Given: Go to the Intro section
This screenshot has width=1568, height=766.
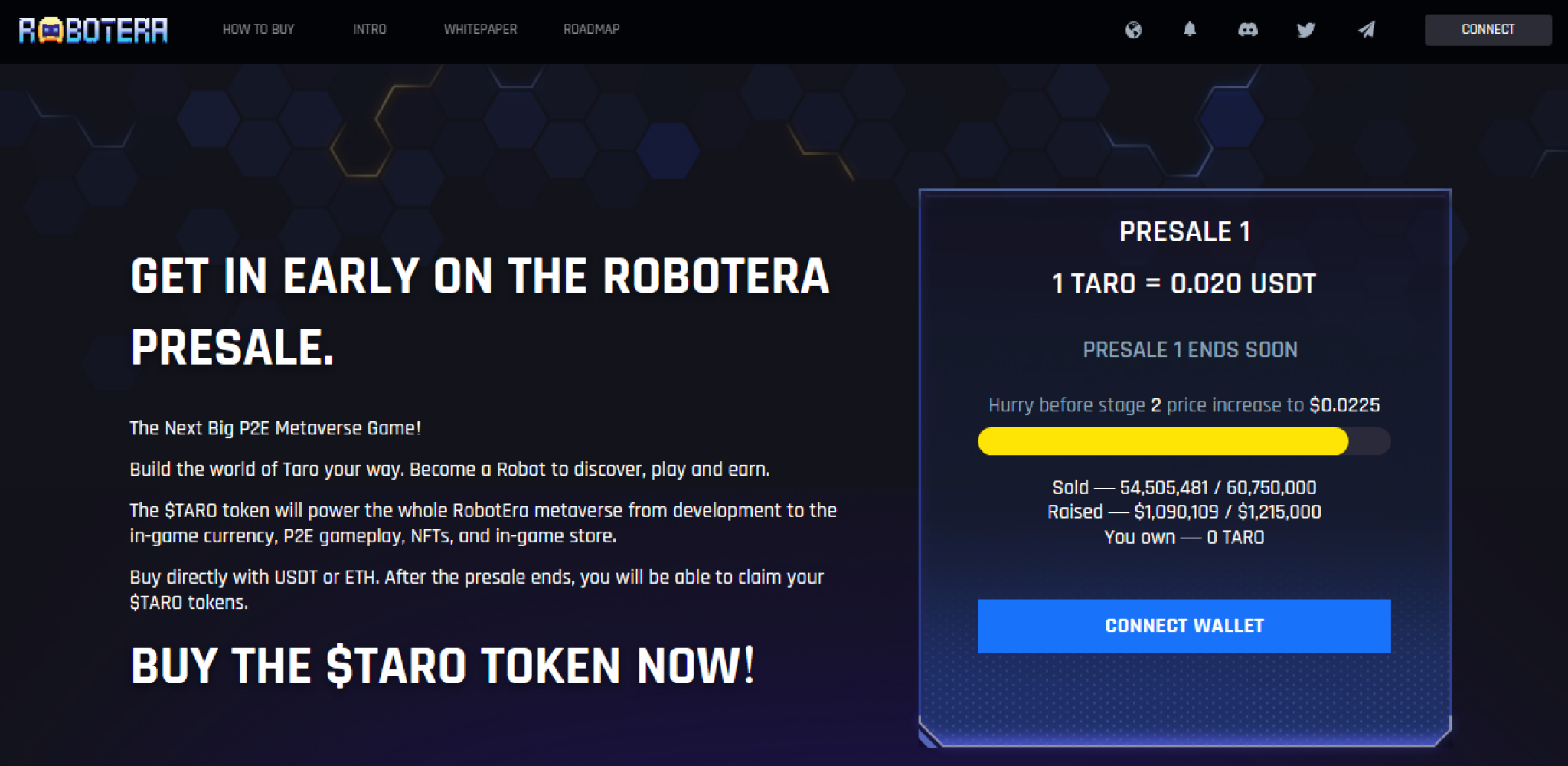Looking at the screenshot, I should [x=369, y=29].
